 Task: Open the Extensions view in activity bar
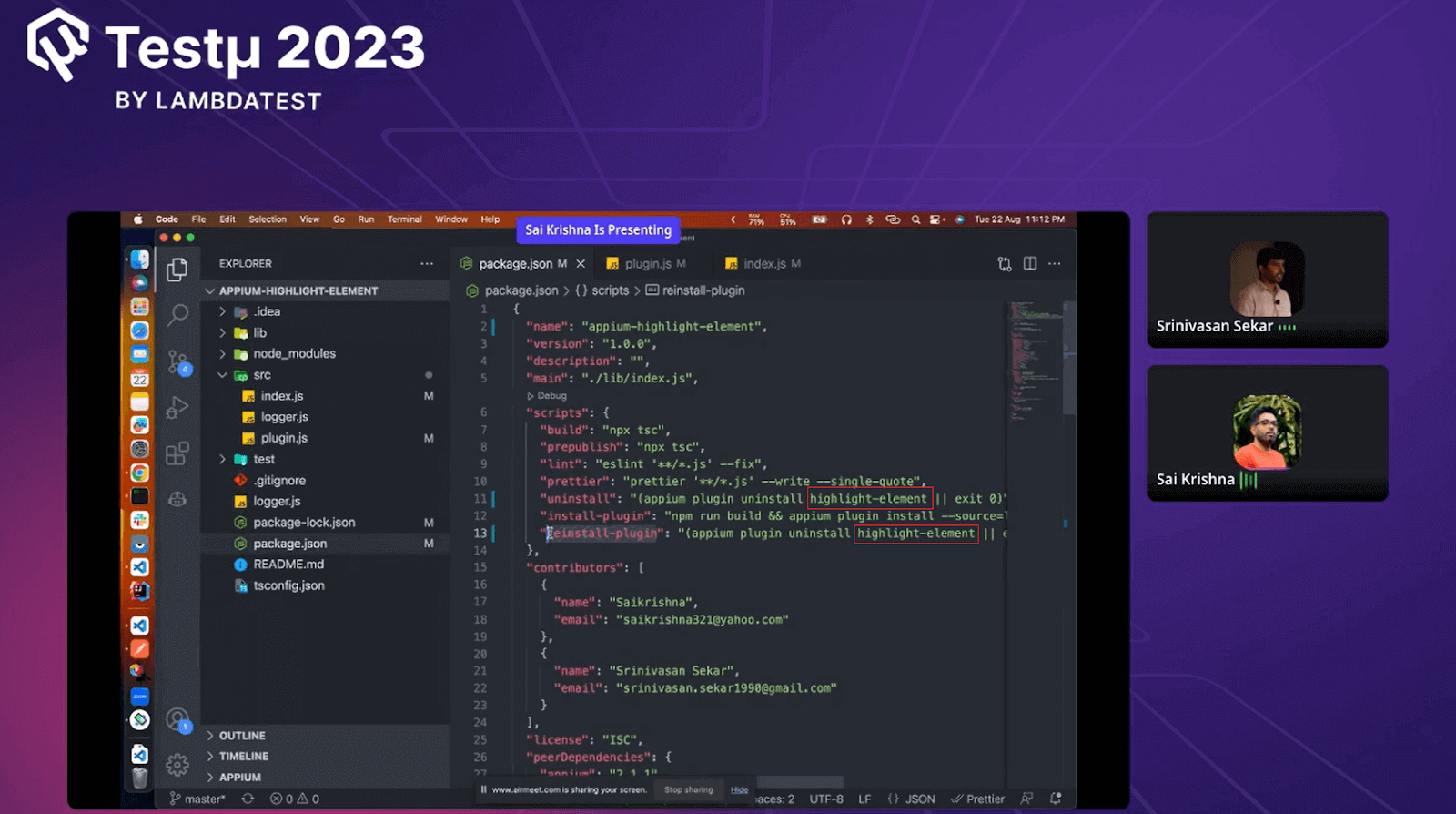pos(177,453)
